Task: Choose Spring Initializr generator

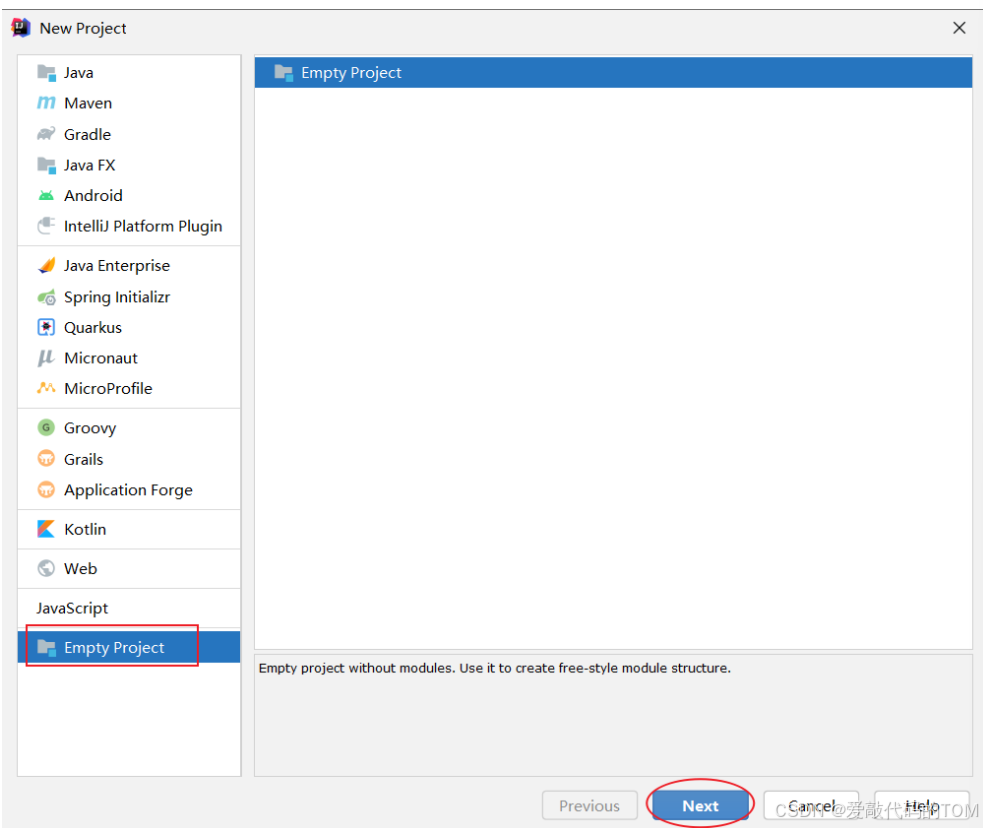Action: 117,297
